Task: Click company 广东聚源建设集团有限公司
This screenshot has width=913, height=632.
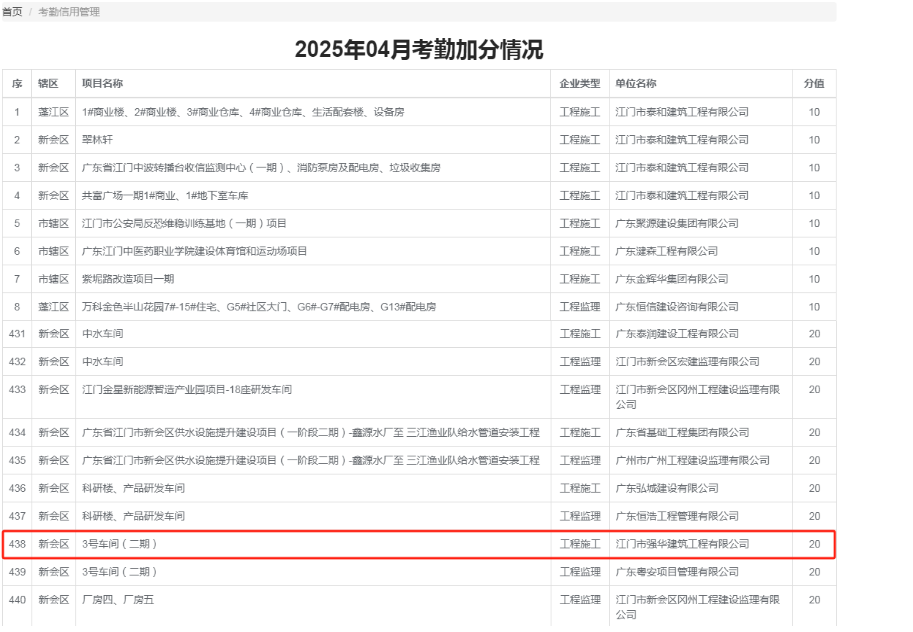Action: 677,224
